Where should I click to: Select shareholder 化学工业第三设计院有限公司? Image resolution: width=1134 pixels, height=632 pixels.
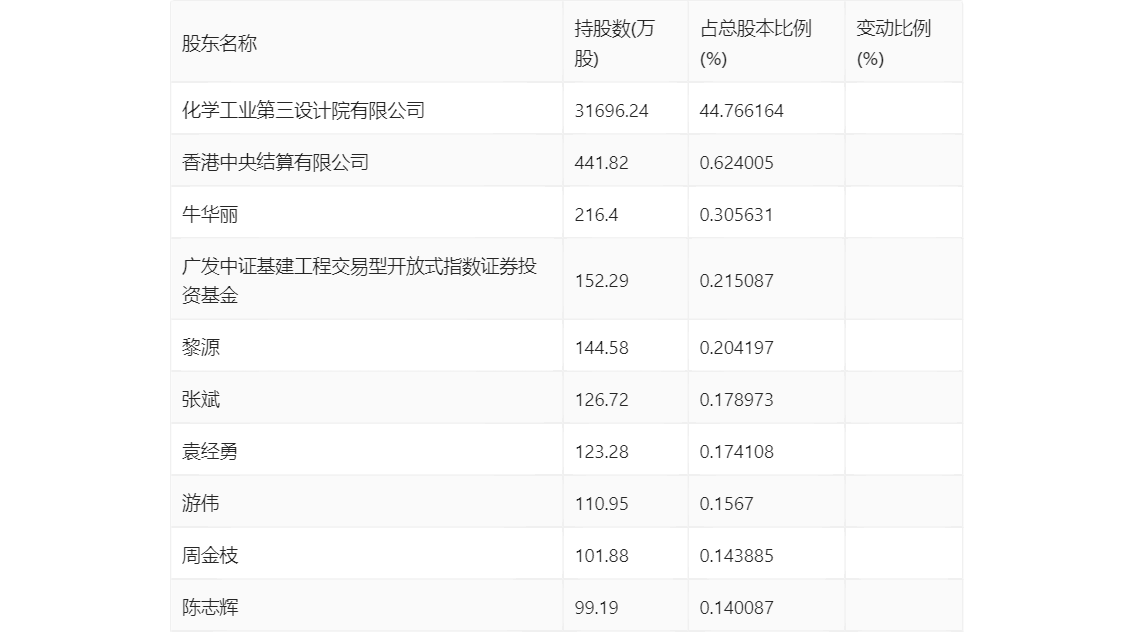tap(303, 111)
